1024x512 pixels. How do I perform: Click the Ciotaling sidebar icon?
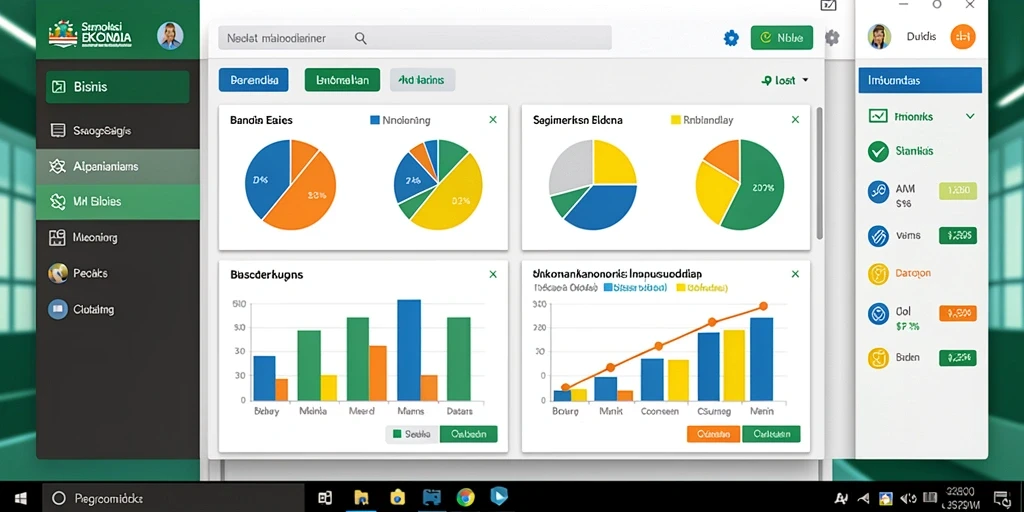(57, 309)
